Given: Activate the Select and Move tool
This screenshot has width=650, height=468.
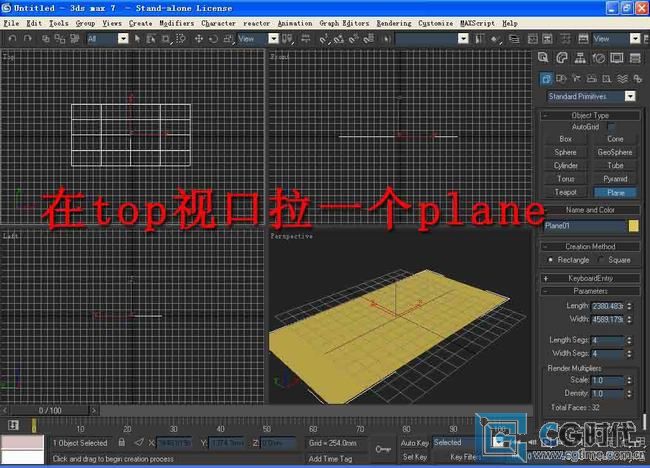Looking at the screenshot, I should [199, 39].
